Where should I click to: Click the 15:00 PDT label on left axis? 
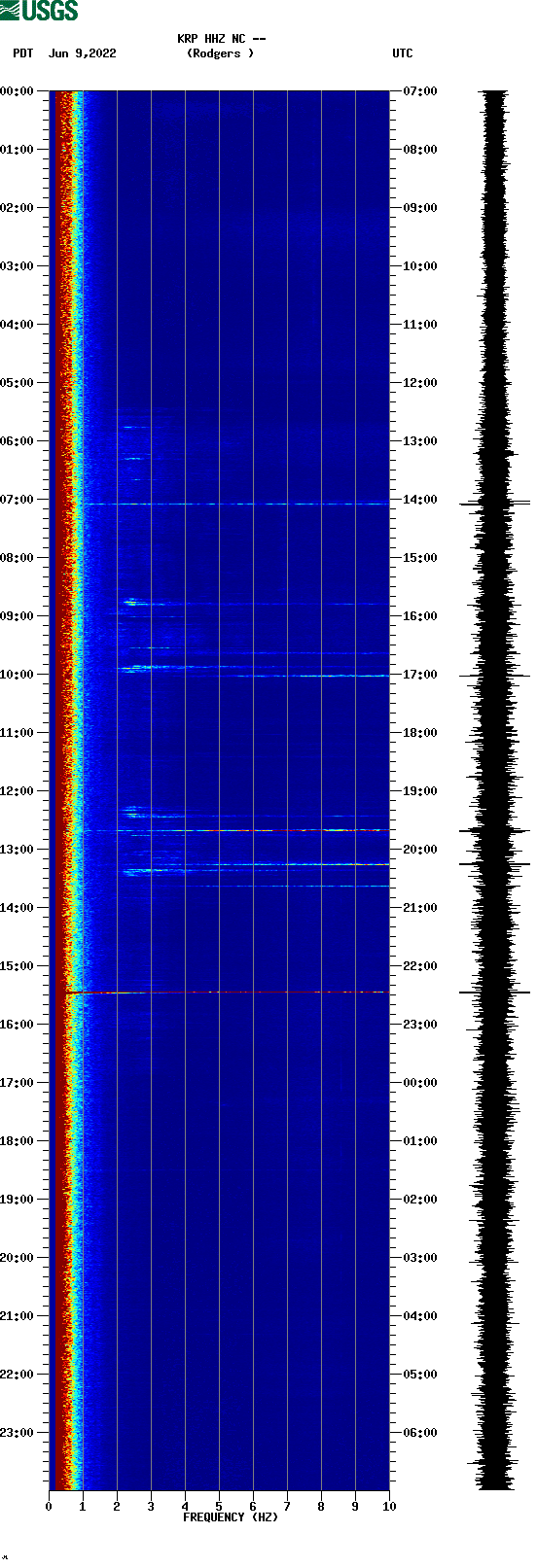[x=17, y=966]
